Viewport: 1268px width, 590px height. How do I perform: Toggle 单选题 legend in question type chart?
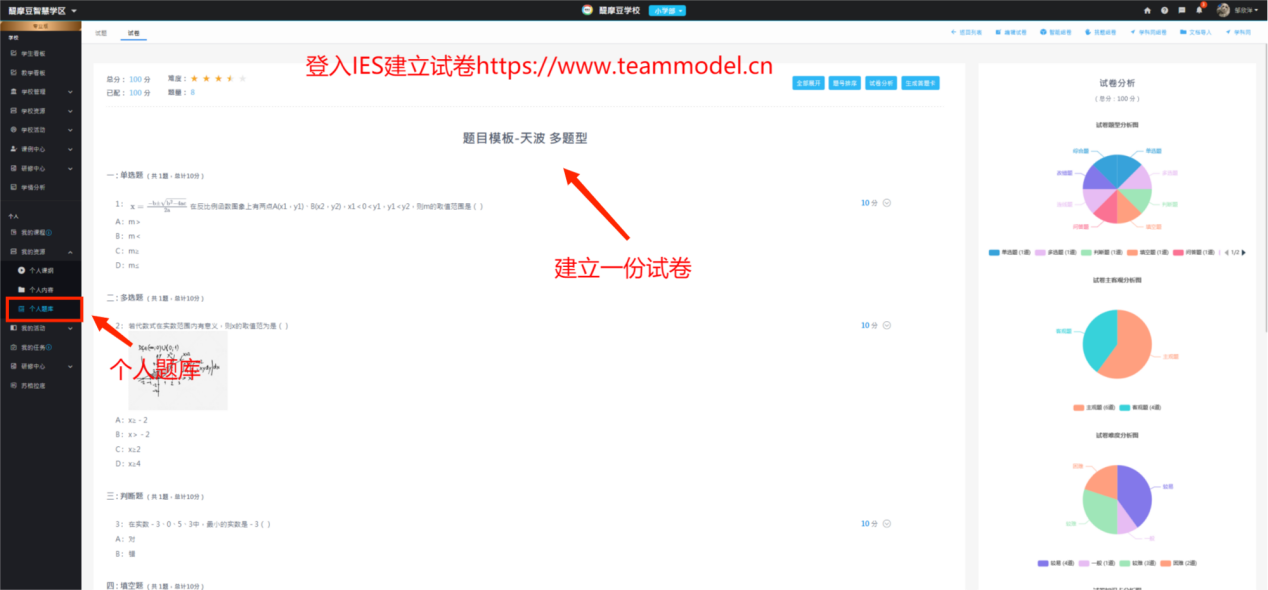point(995,252)
